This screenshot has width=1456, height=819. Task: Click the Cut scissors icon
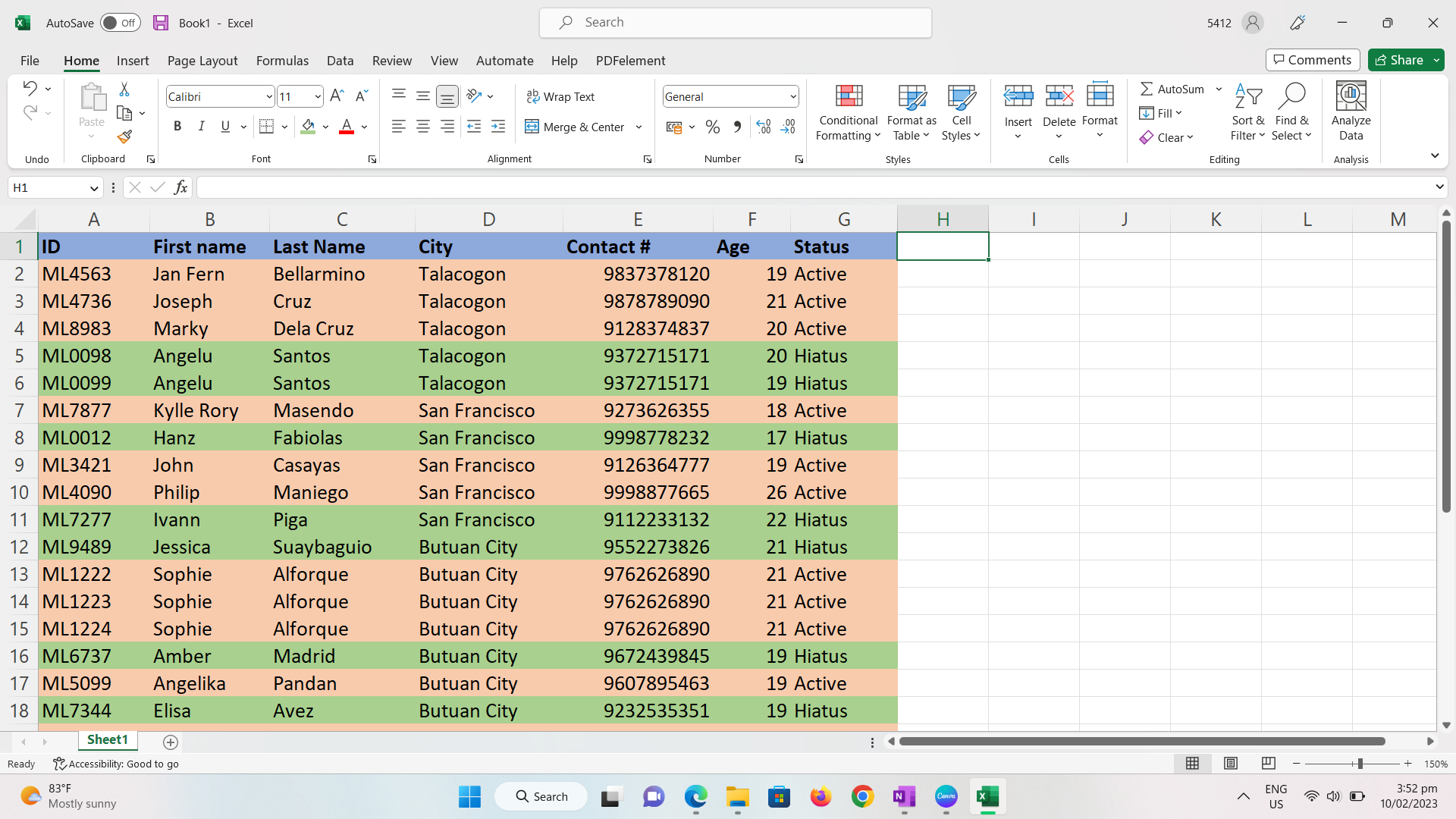pyautogui.click(x=124, y=89)
